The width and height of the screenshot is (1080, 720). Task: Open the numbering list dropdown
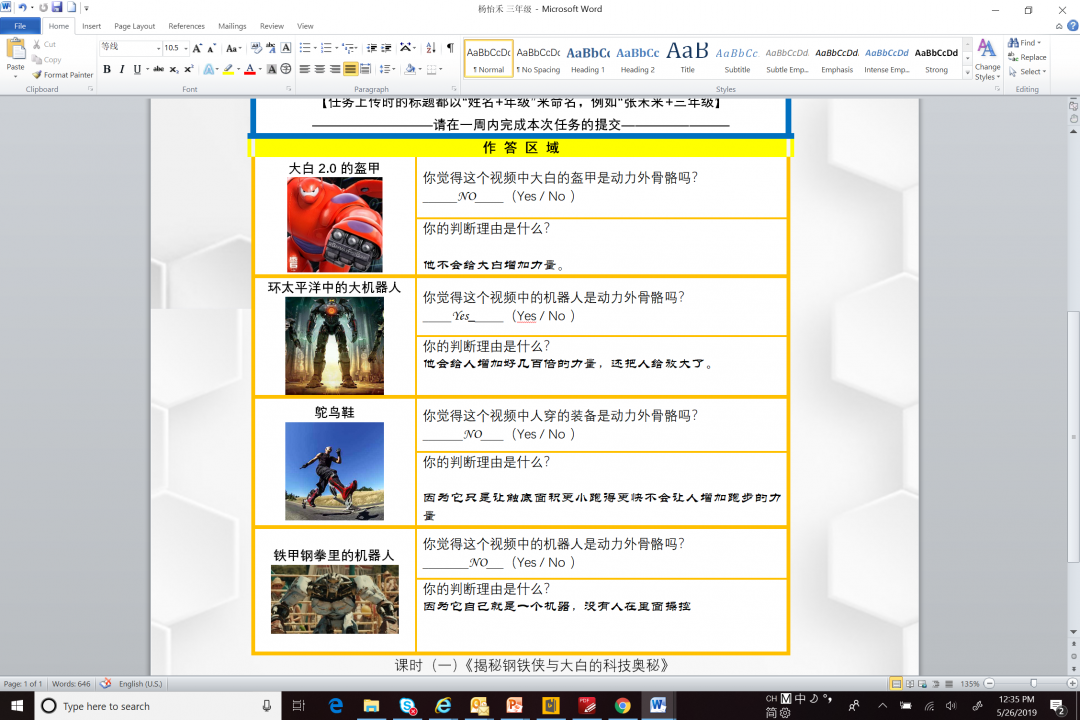coord(336,48)
